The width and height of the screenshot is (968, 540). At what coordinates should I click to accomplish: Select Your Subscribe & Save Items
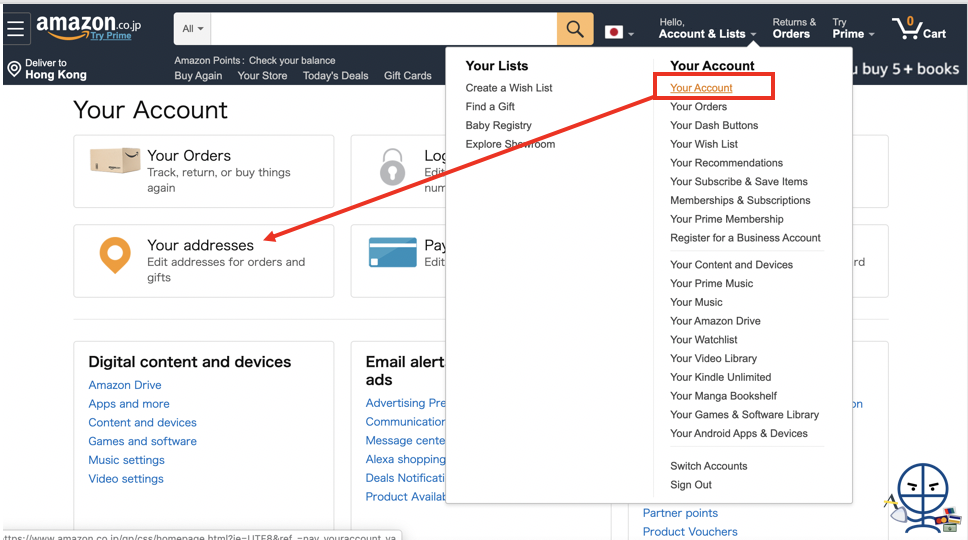click(739, 181)
